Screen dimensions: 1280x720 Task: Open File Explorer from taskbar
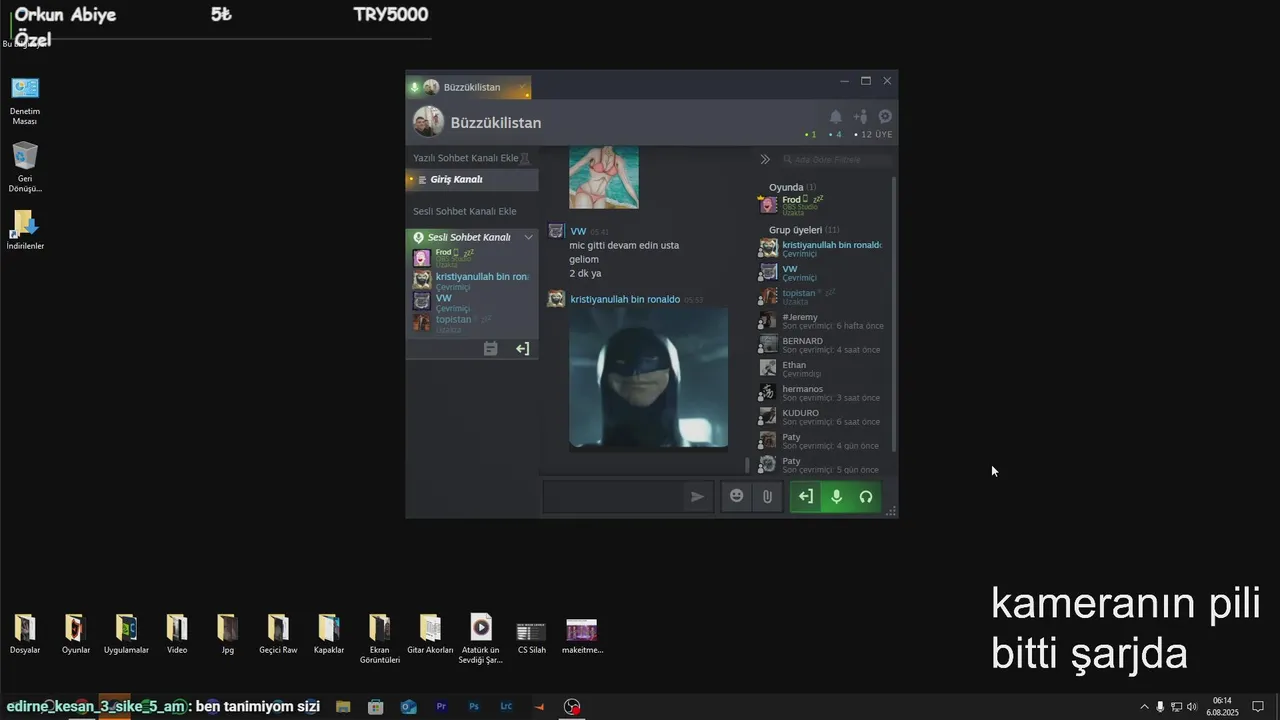point(343,707)
